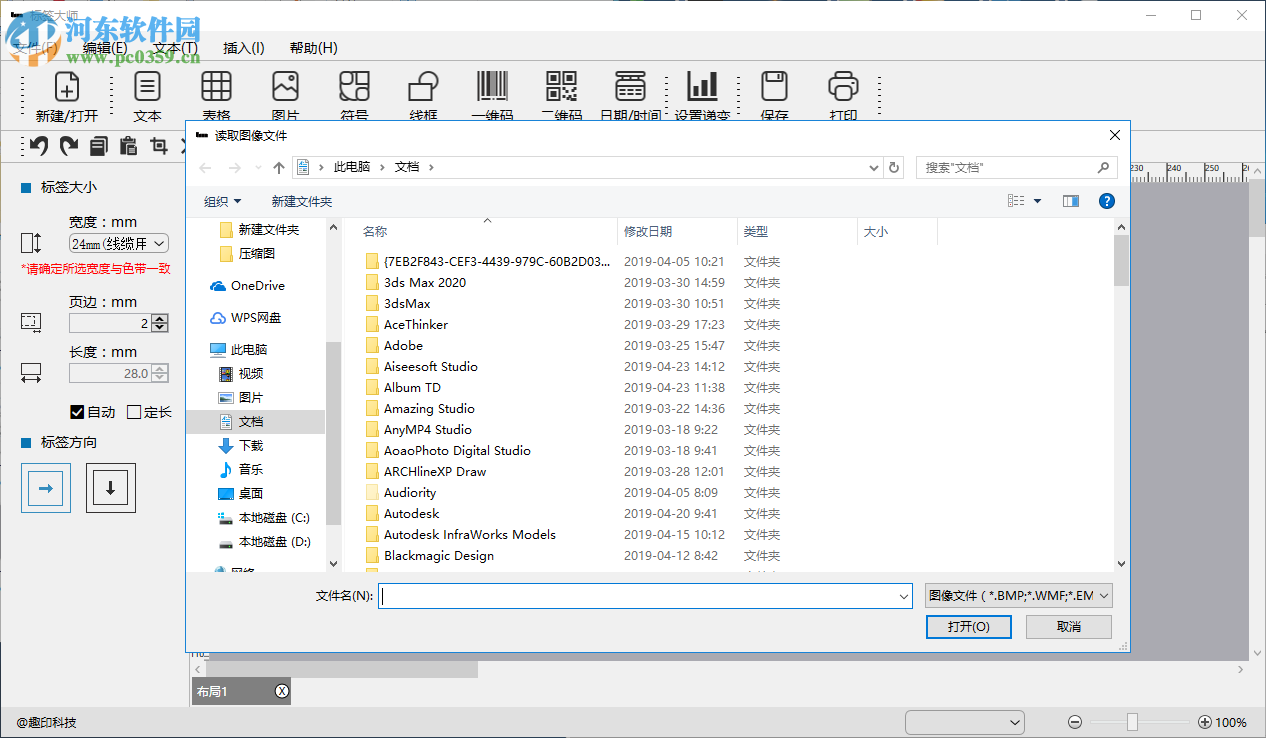The height and width of the screenshot is (738, 1266).
Task: Select the 布局1 layout tab
Action: pos(229,691)
